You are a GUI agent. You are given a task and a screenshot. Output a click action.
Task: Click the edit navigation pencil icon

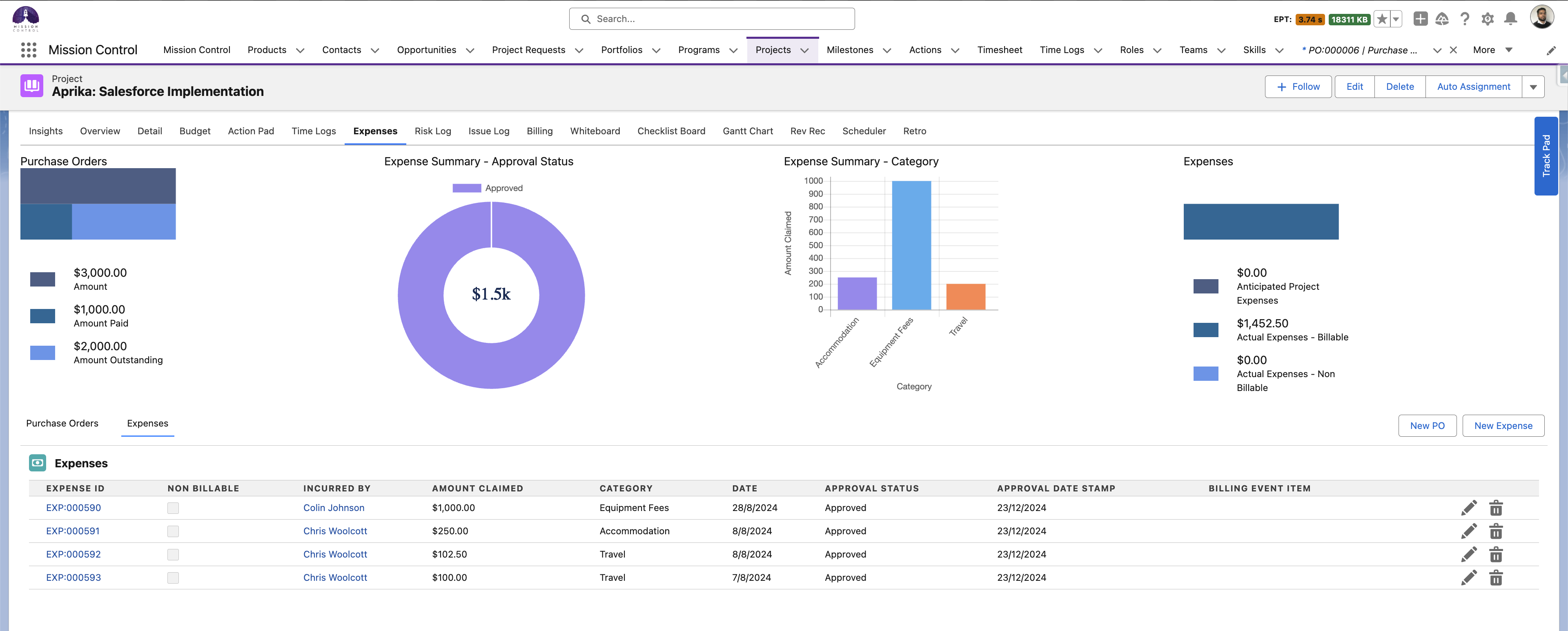coord(1551,51)
